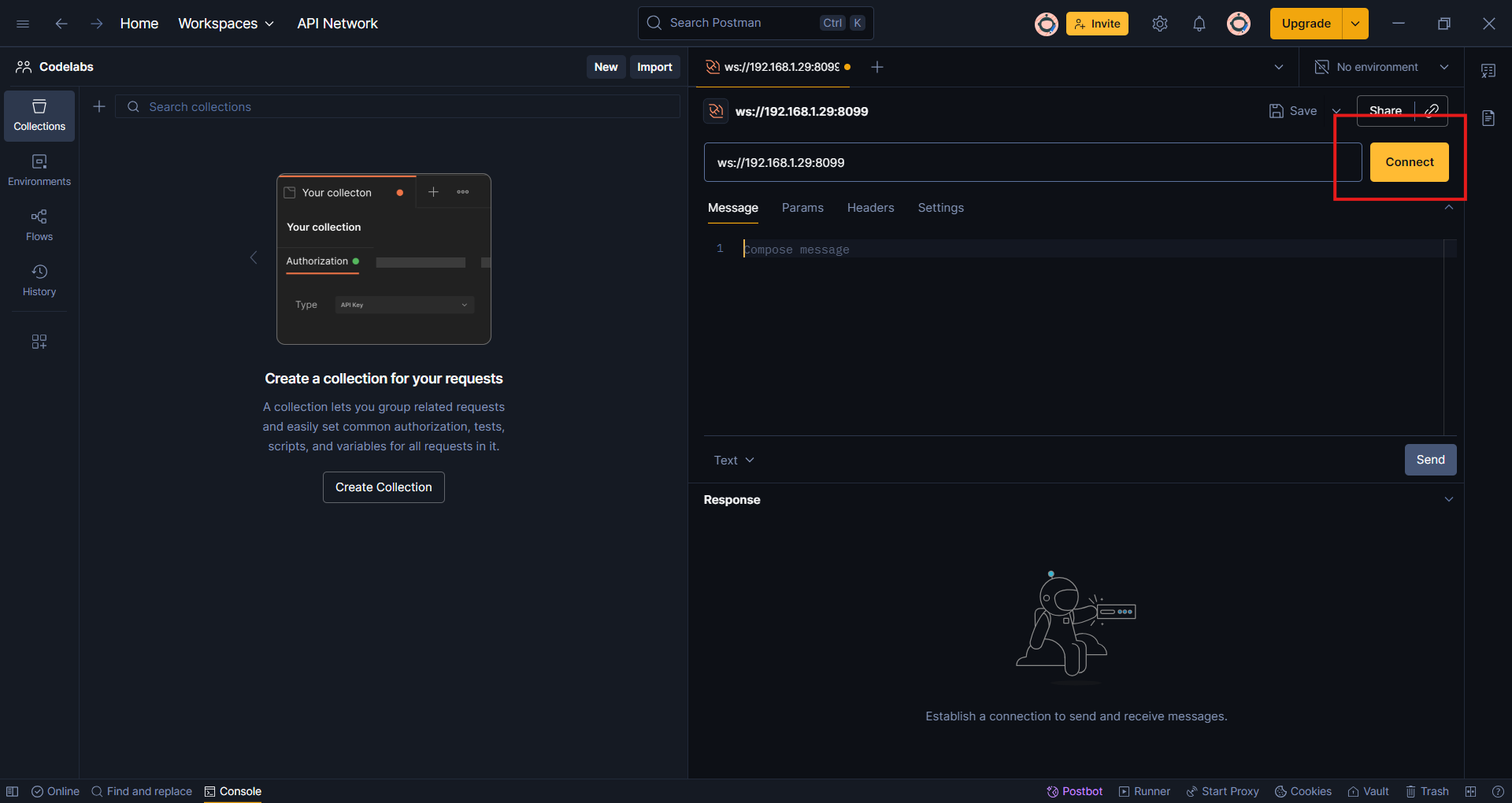Click the plus icon to add new tab

(877, 67)
